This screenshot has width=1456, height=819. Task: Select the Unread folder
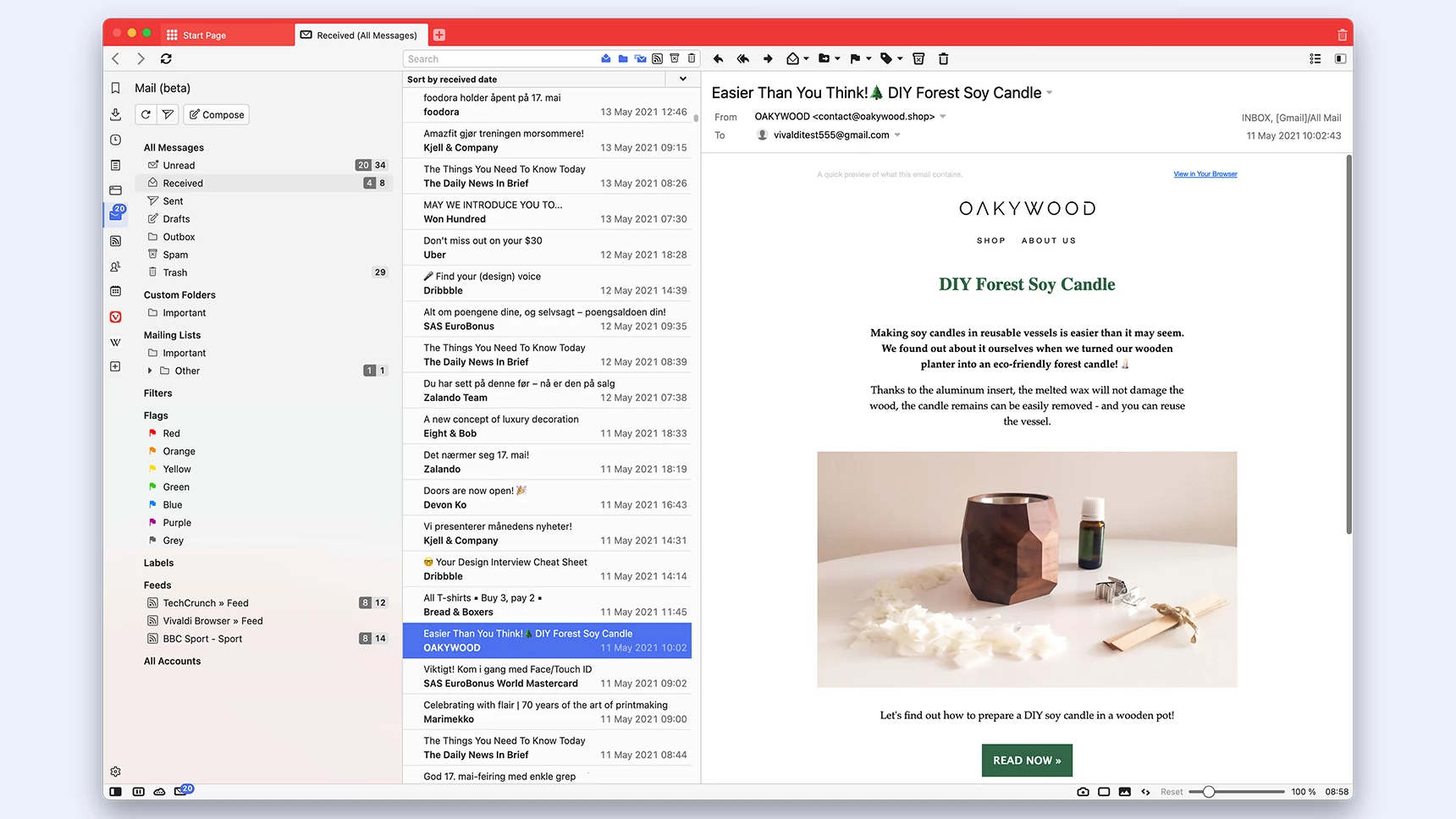(264, 165)
